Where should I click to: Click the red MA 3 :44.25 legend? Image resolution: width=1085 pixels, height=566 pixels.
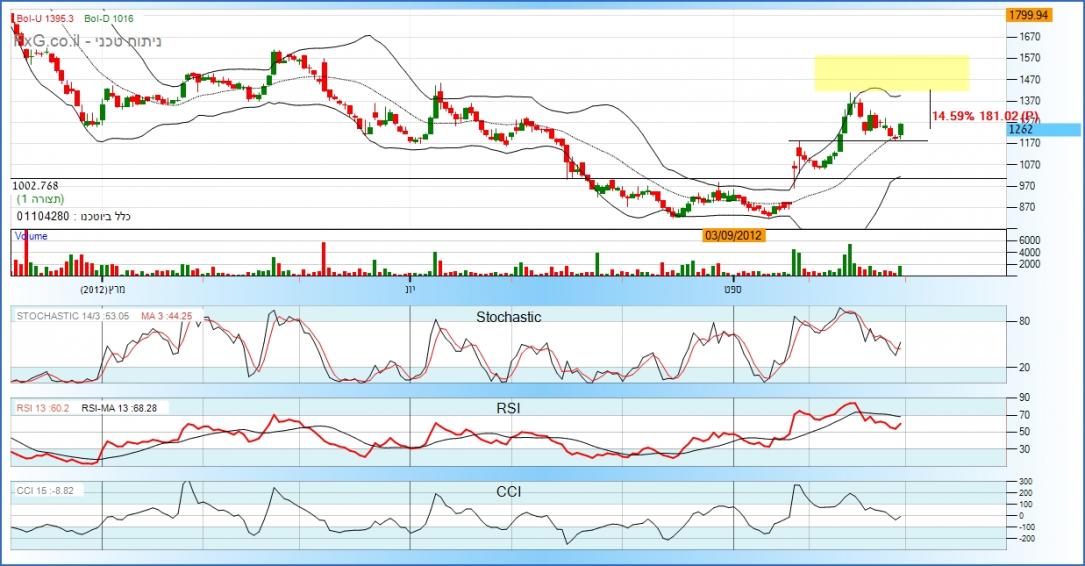165,316
